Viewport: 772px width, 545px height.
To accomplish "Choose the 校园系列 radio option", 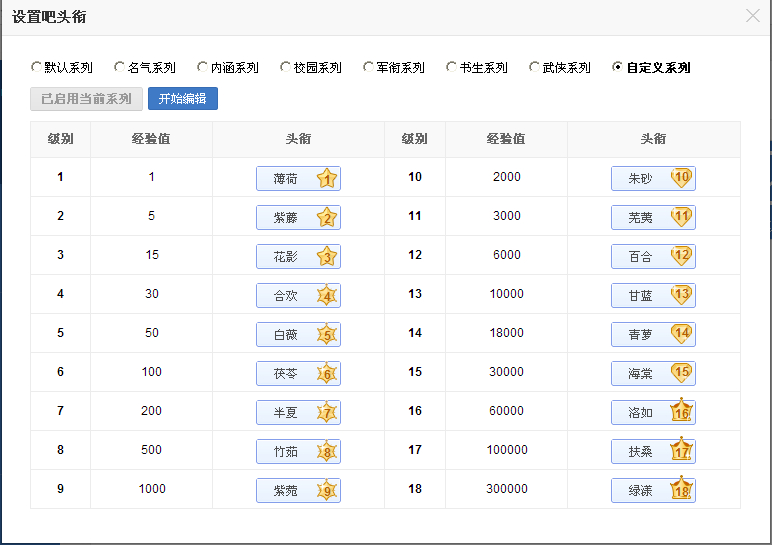I will click(x=285, y=66).
